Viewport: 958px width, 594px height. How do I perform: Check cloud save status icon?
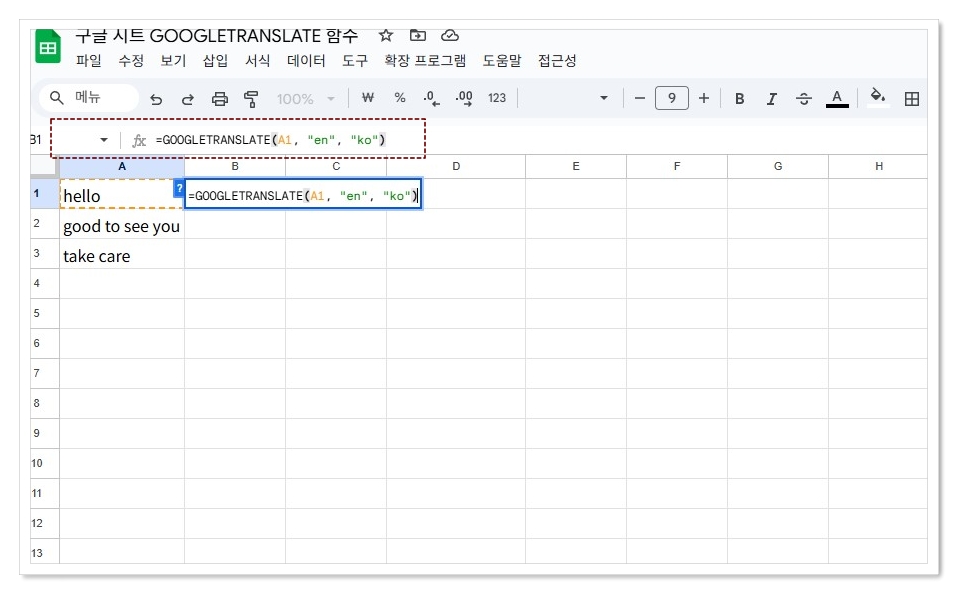[x=450, y=35]
